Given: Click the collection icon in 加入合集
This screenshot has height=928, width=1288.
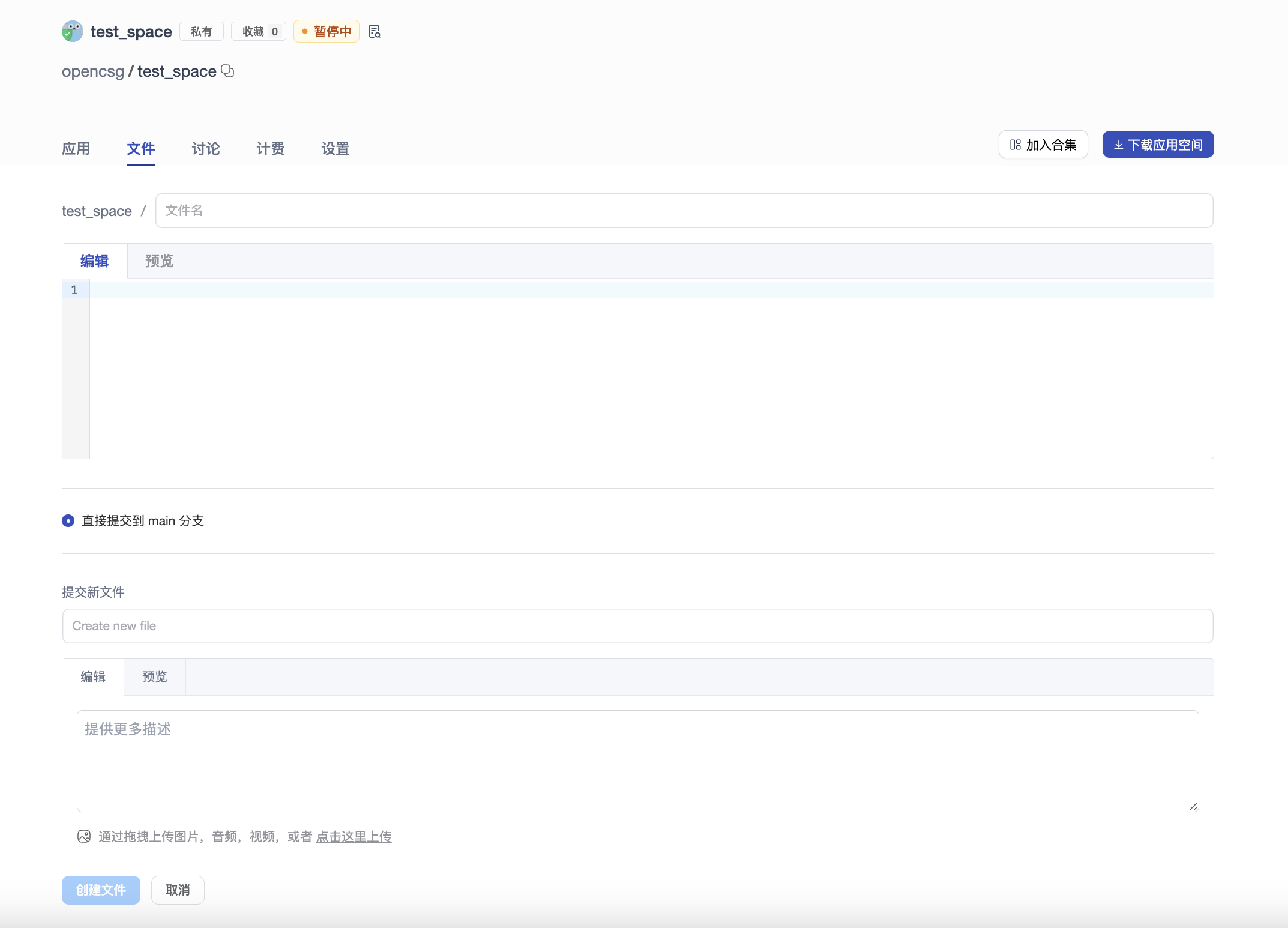Looking at the screenshot, I should point(1015,144).
